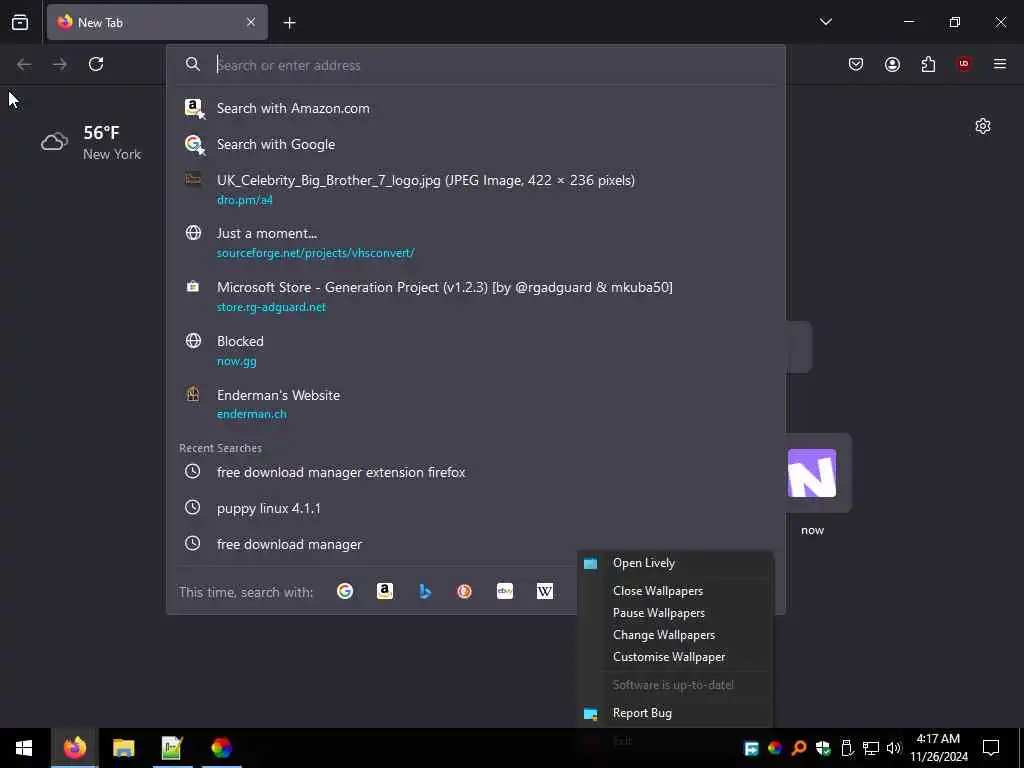Search this time with Google icon

click(345, 591)
